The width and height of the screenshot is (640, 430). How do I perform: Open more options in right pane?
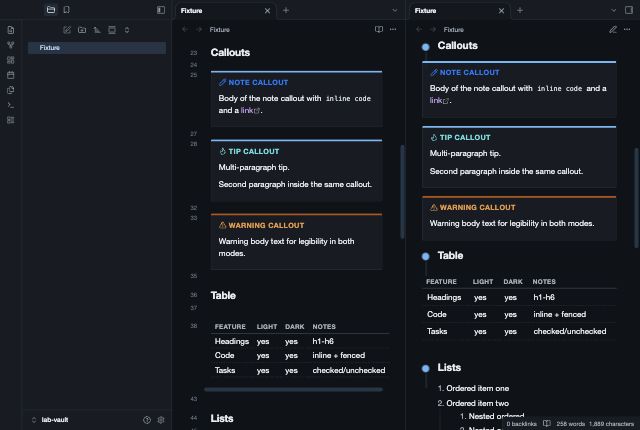pyautogui.click(x=627, y=29)
